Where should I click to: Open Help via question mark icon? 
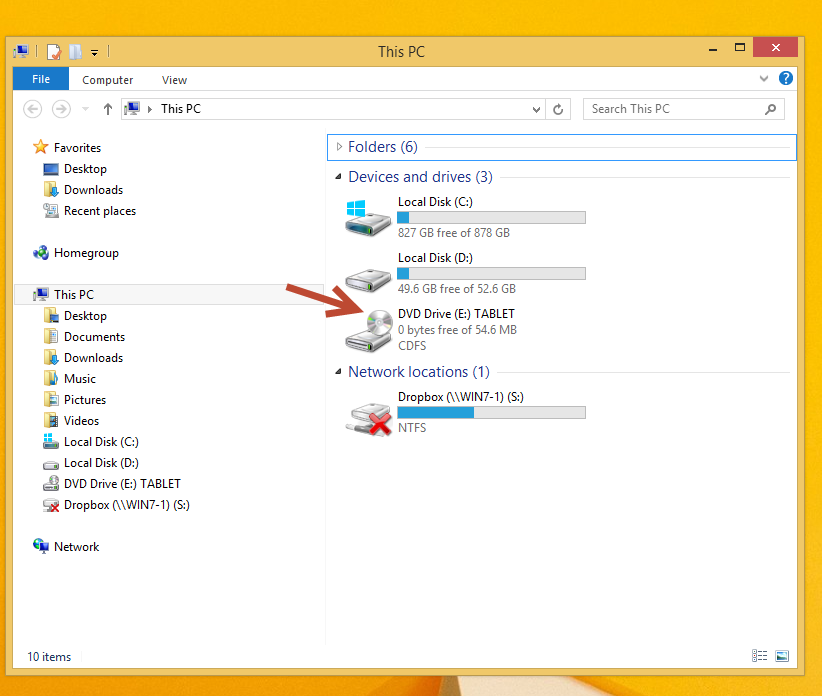click(785, 79)
